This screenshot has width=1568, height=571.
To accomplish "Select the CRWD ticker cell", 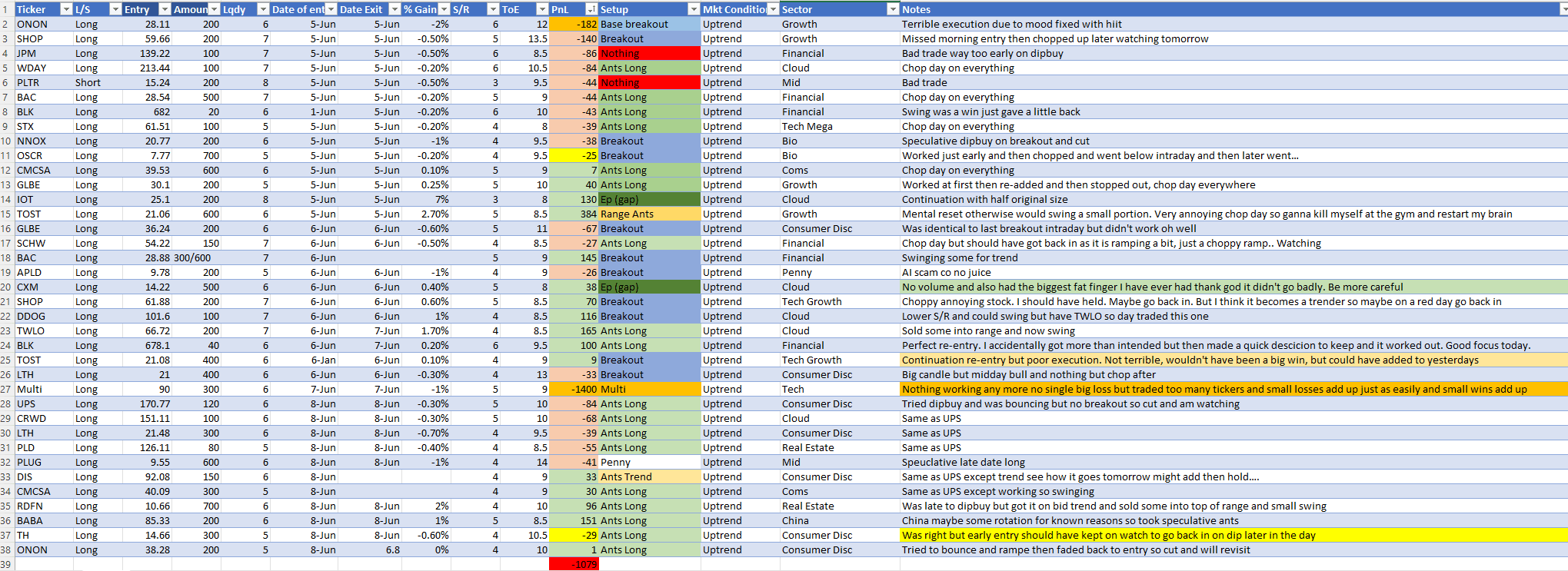I will pos(44,418).
